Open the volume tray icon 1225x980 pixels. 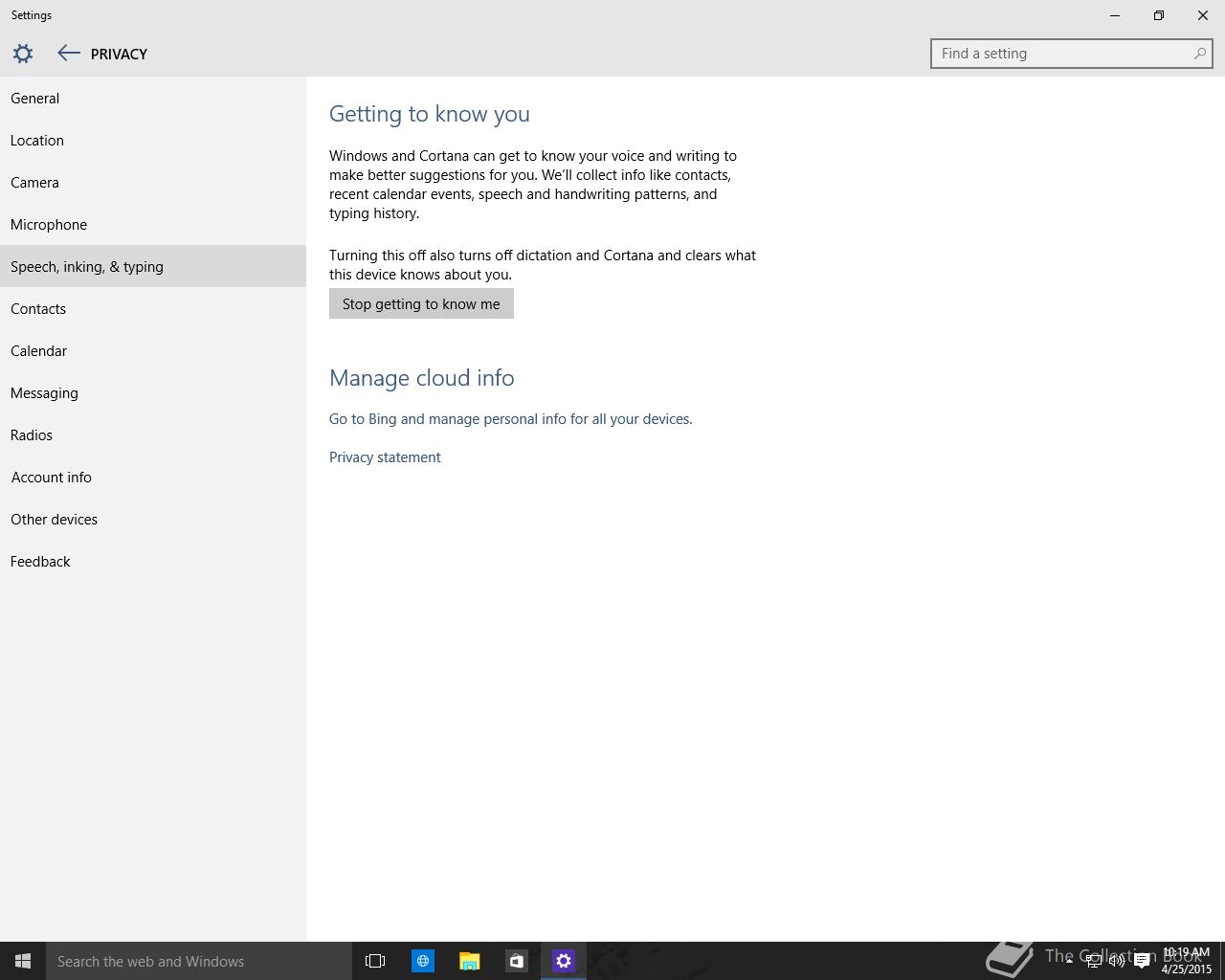click(1117, 961)
